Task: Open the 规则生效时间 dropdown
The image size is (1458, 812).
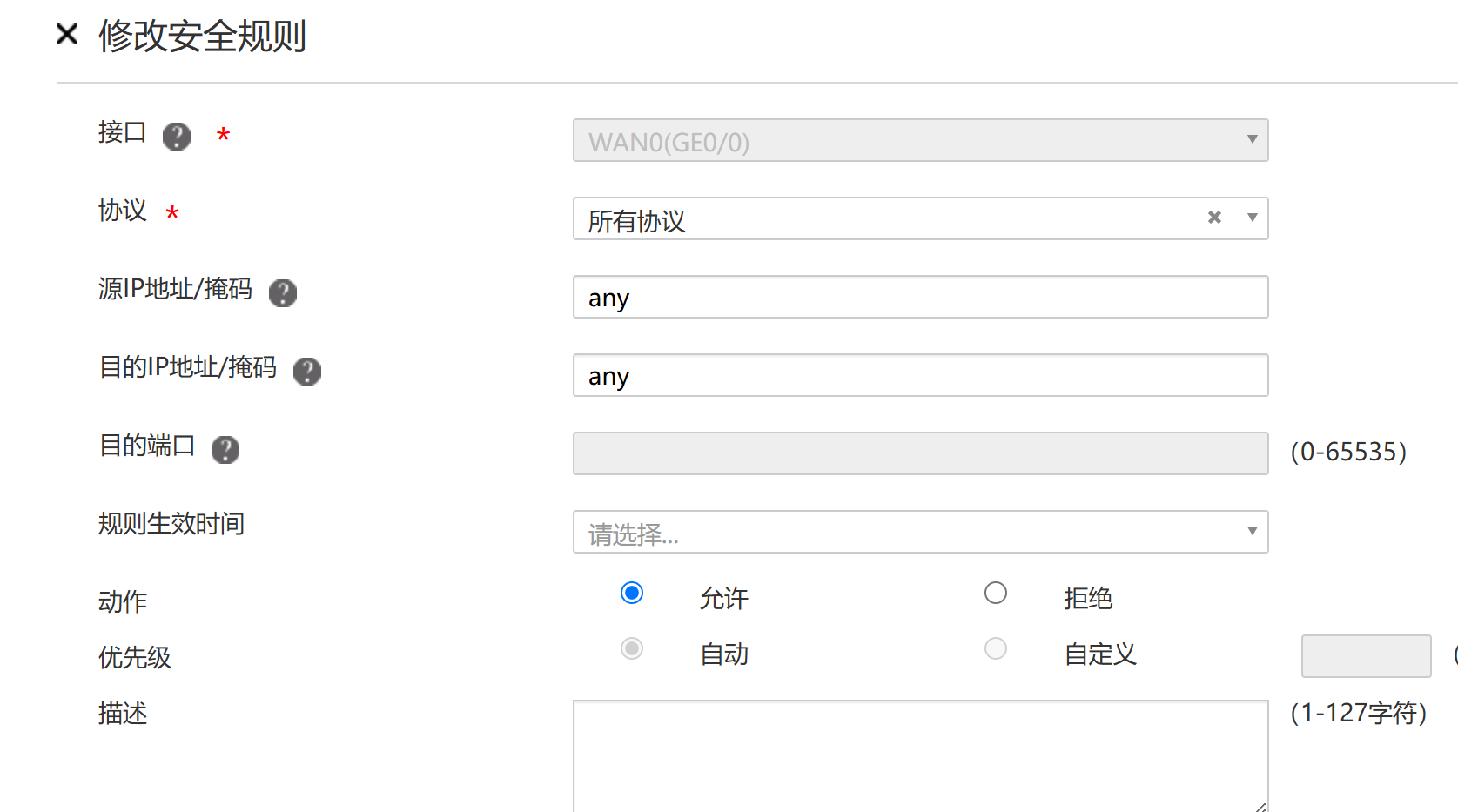Action: click(x=920, y=532)
